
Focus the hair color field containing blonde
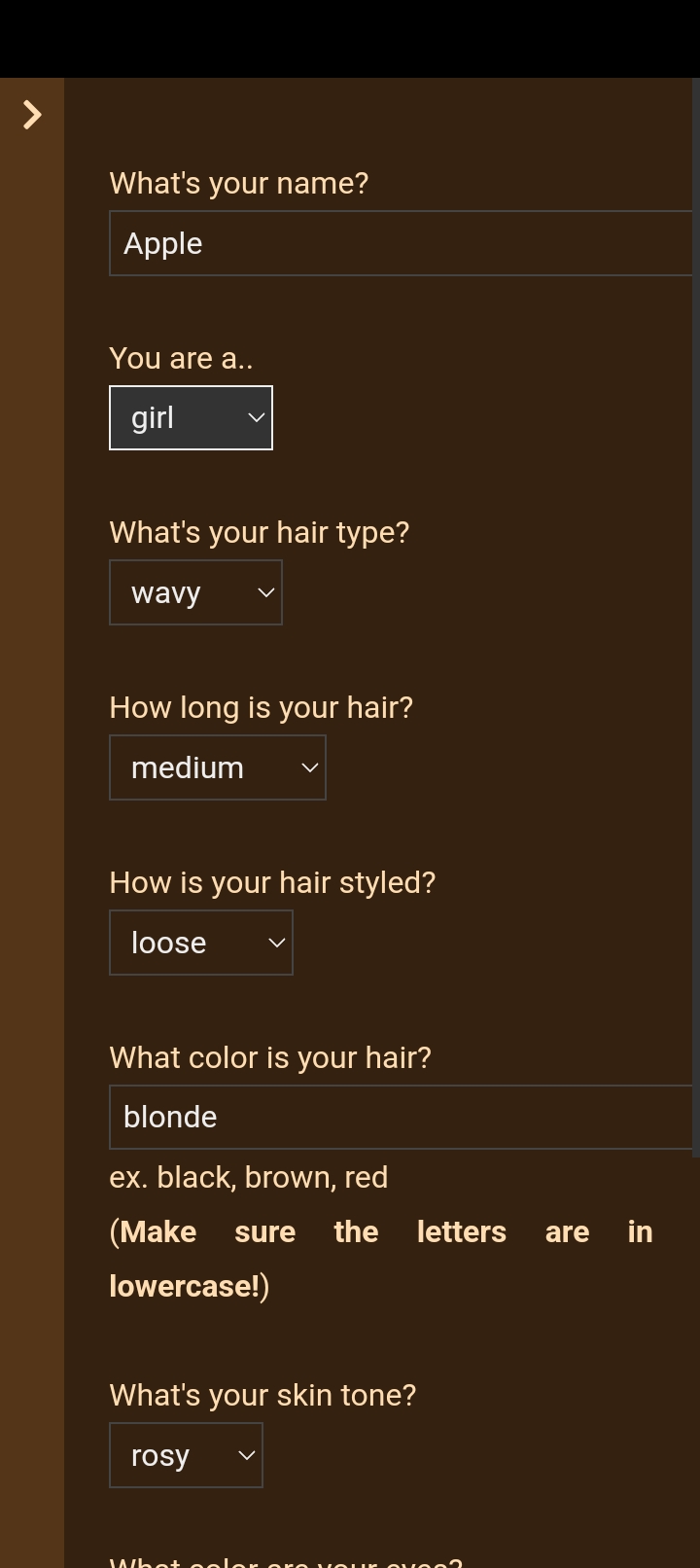[x=401, y=1117]
